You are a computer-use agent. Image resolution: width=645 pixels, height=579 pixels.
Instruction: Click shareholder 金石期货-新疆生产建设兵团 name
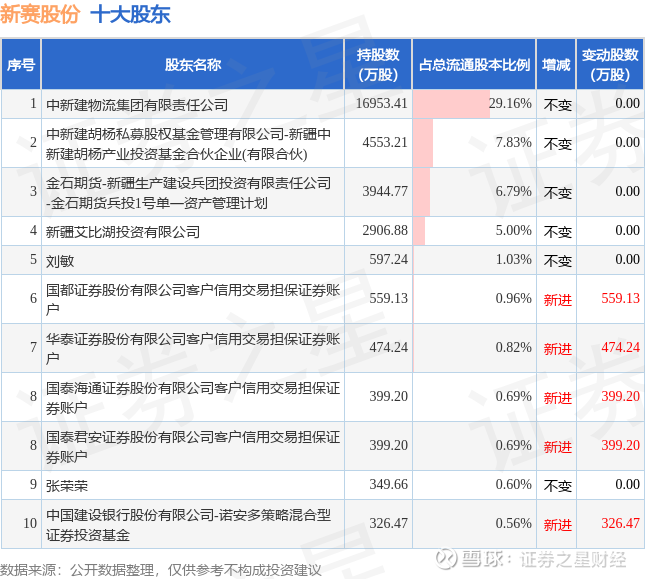coord(188,193)
